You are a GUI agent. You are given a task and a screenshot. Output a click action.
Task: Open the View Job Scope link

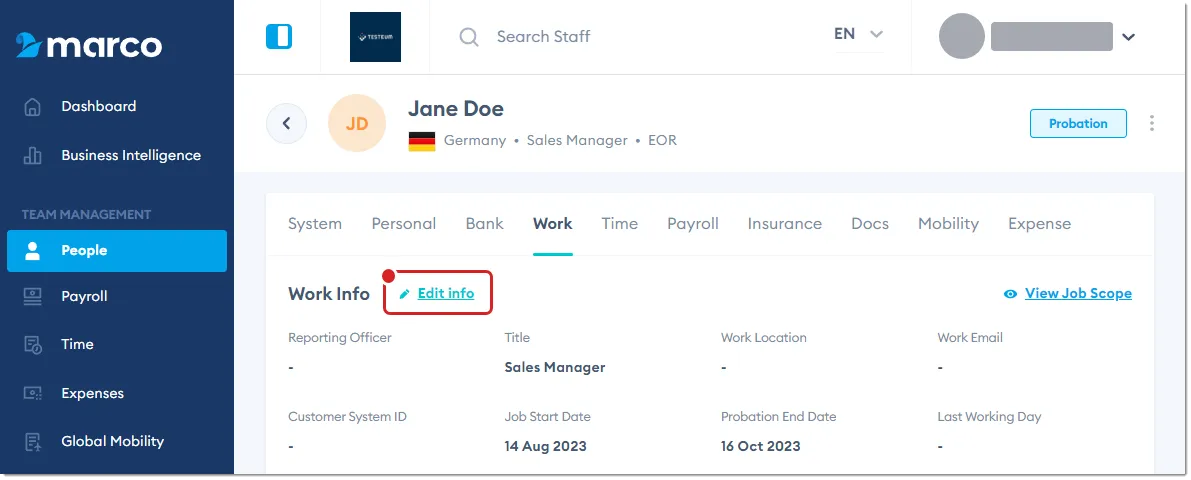(x=1079, y=293)
